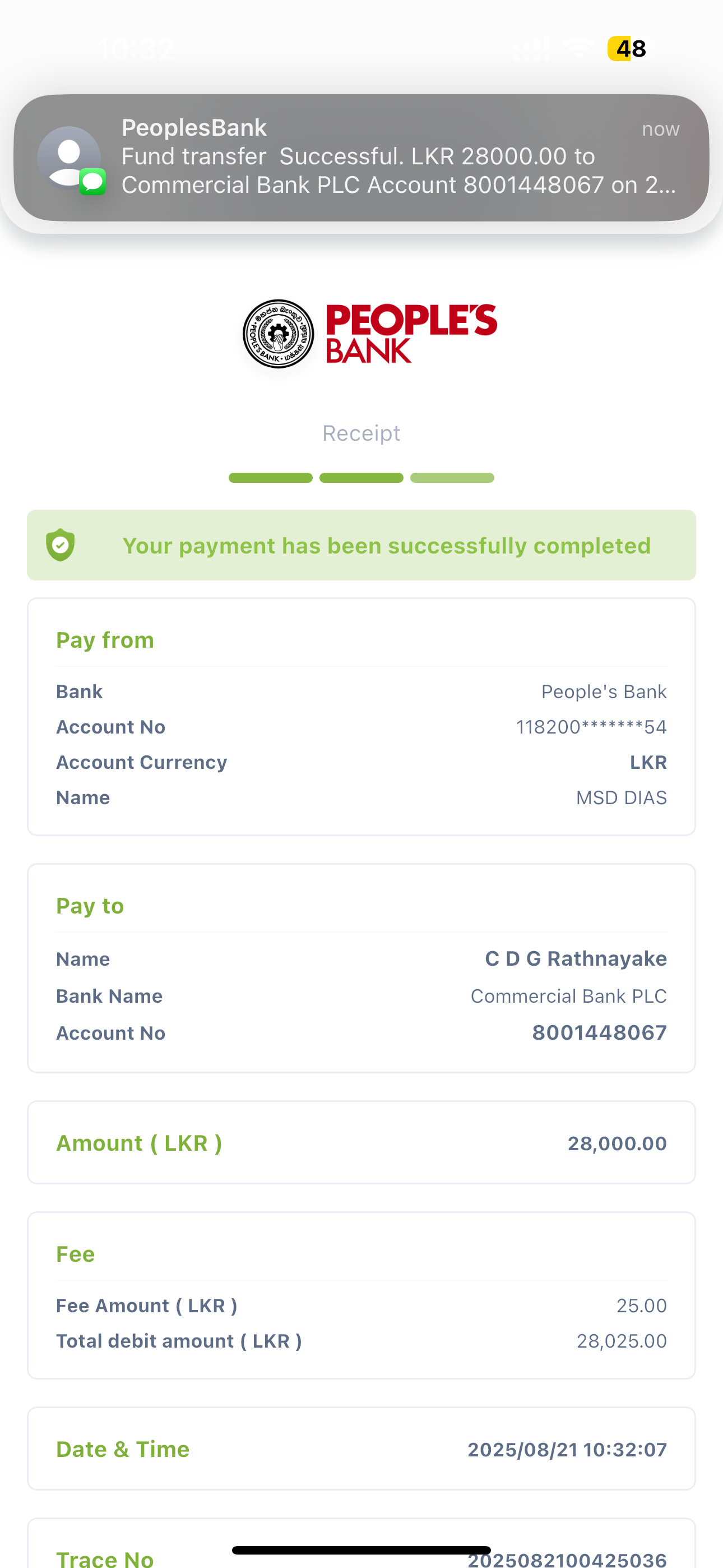Open the Fund transfer Successful notification banner

coord(361,157)
